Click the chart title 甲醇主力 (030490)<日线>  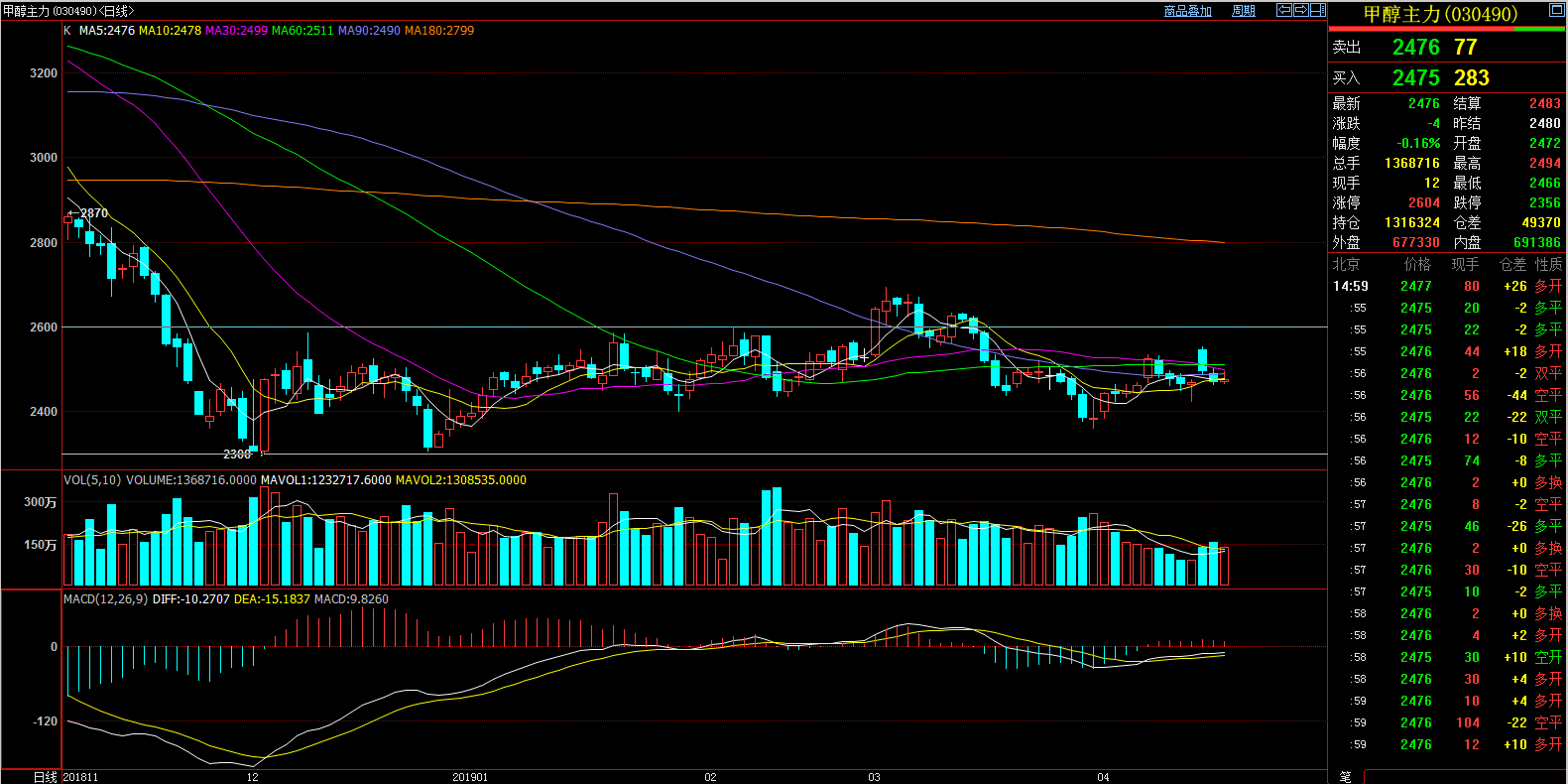[x=68, y=11]
